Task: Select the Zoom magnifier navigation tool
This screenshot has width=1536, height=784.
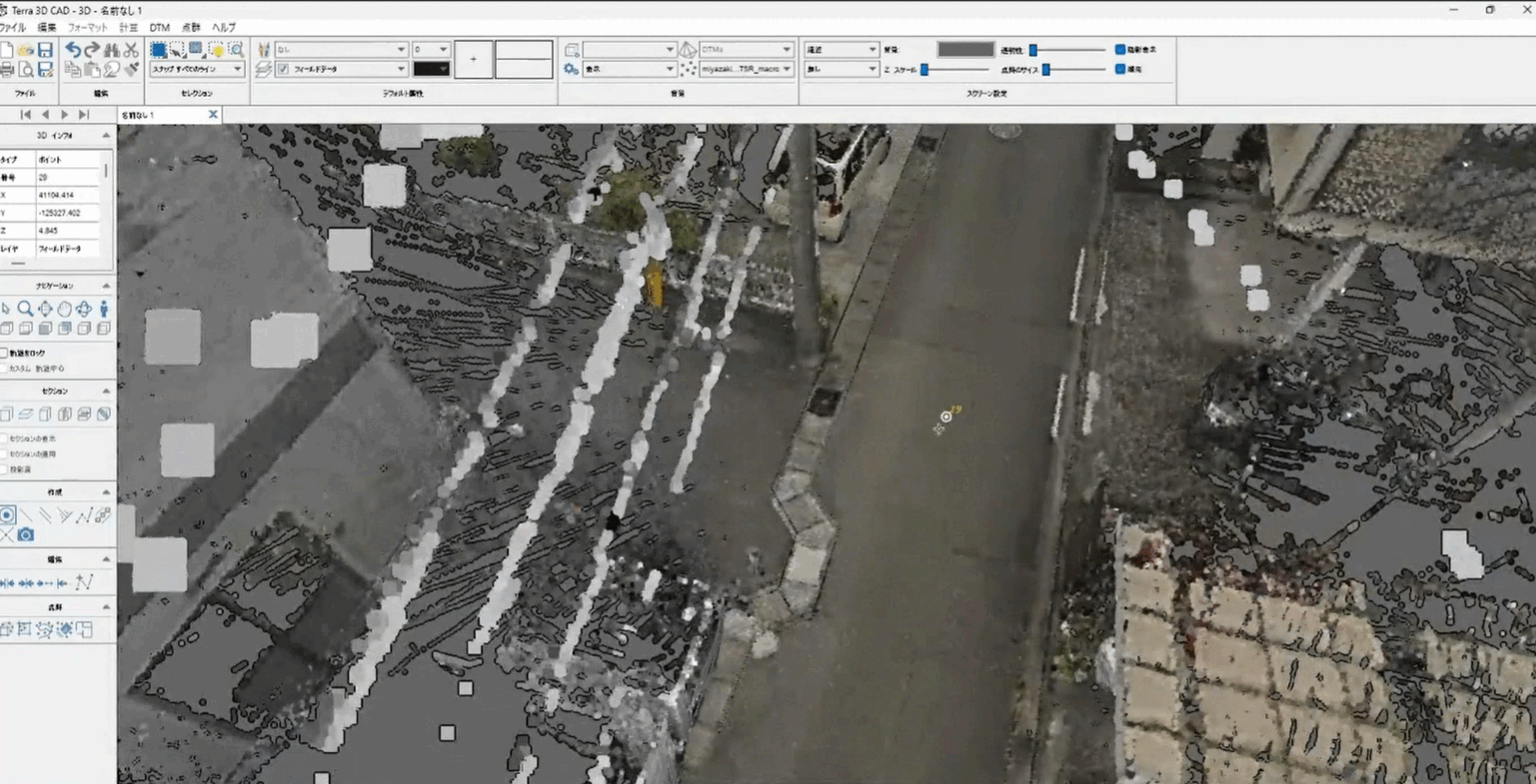Action: pyautogui.click(x=25, y=309)
